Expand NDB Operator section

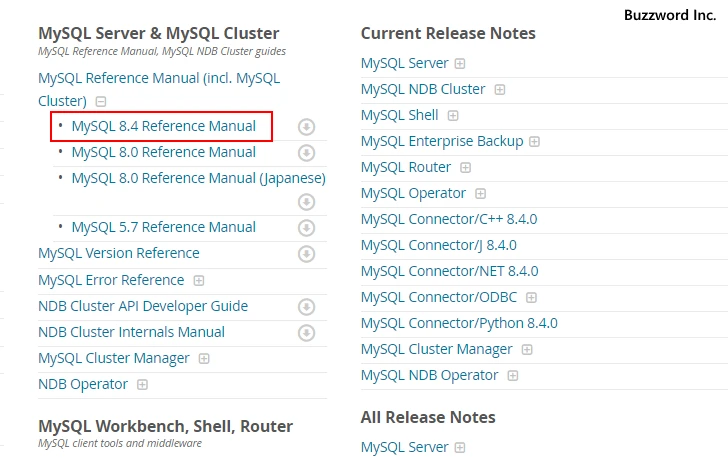pyautogui.click(x=143, y=385)
